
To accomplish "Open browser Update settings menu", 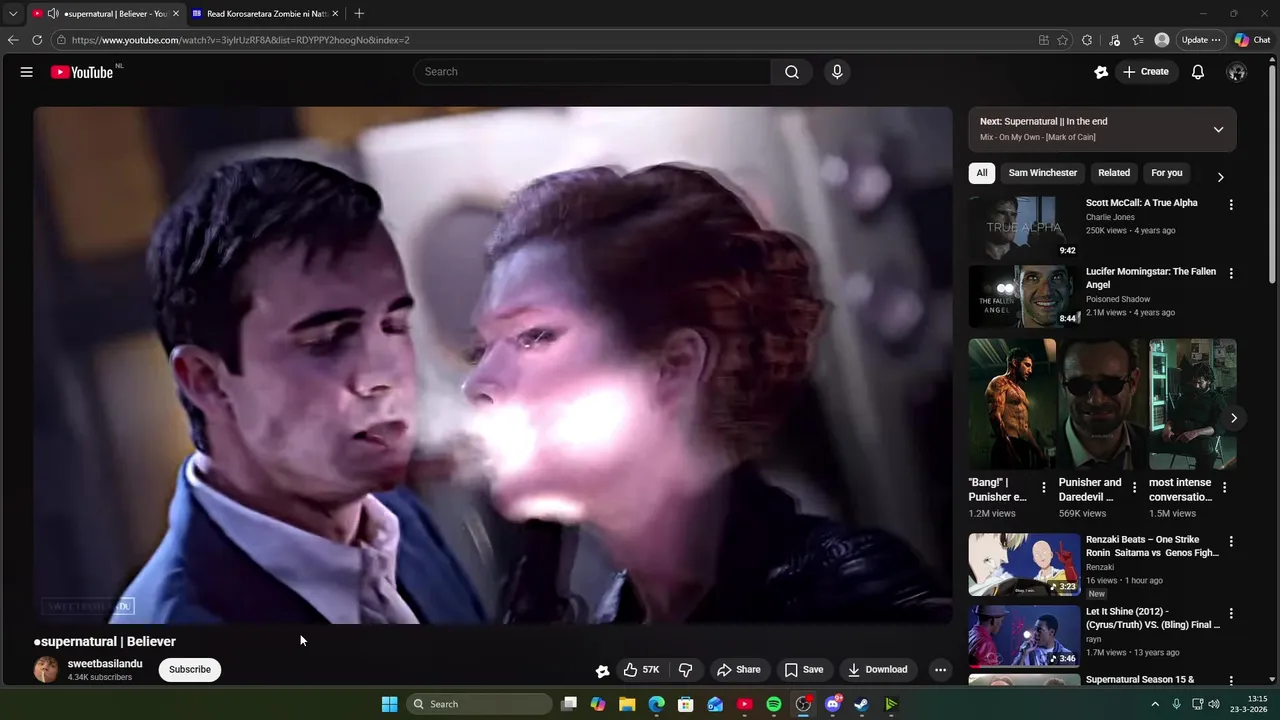I will click(1201, 40).
